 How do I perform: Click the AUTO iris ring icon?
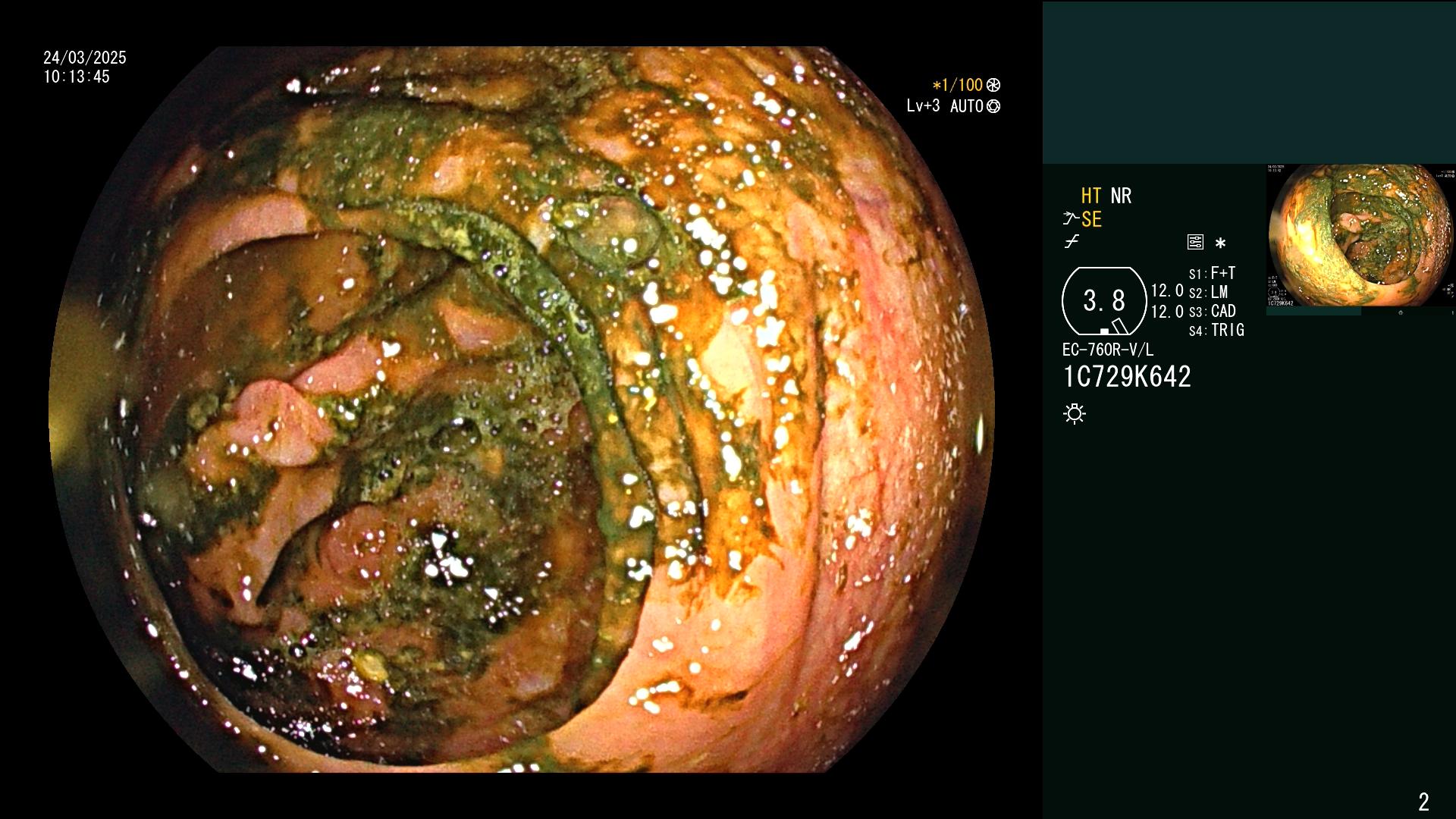tap(993, 106)
